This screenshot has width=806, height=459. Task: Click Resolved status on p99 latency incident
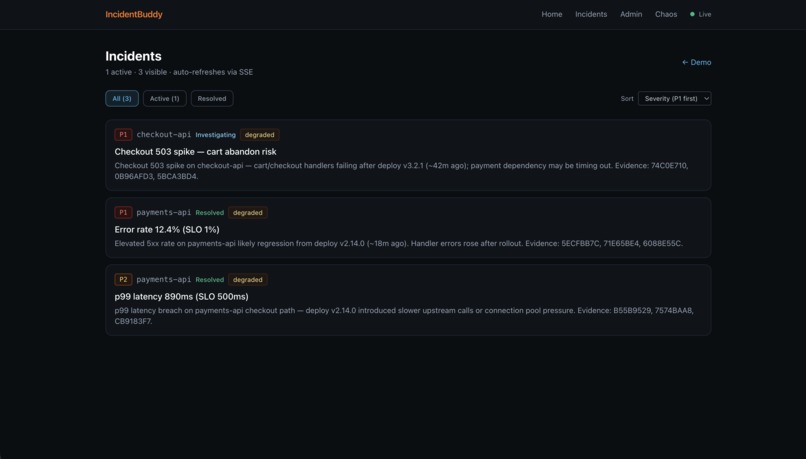pyautogui.click(x=210, y=280)
